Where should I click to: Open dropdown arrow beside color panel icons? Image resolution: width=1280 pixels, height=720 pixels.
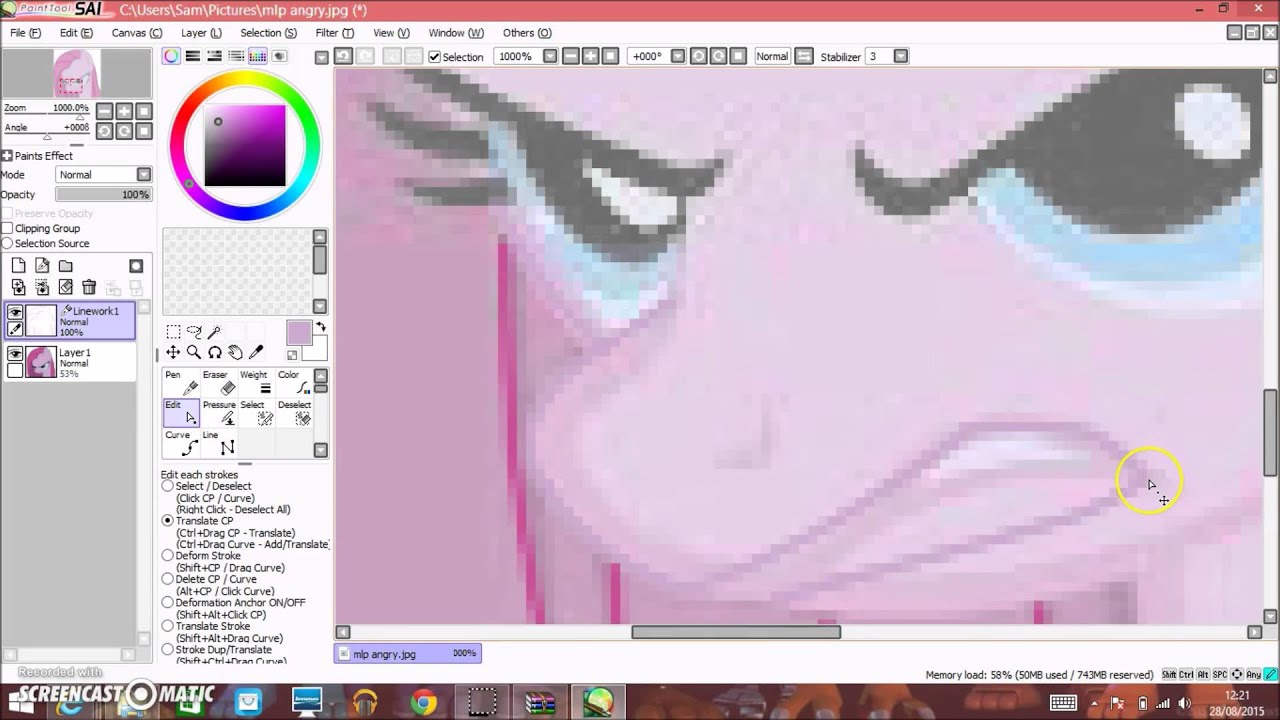click(x=321, y=57)
